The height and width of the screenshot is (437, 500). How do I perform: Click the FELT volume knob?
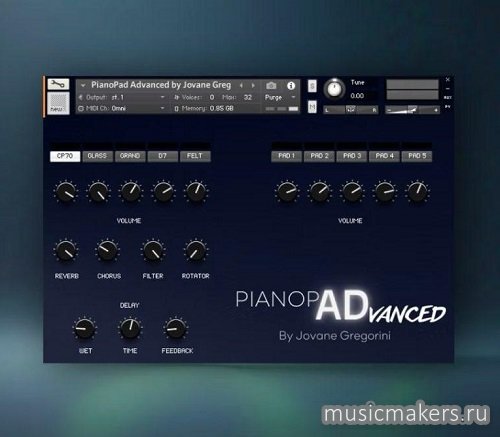coord(196,192)
